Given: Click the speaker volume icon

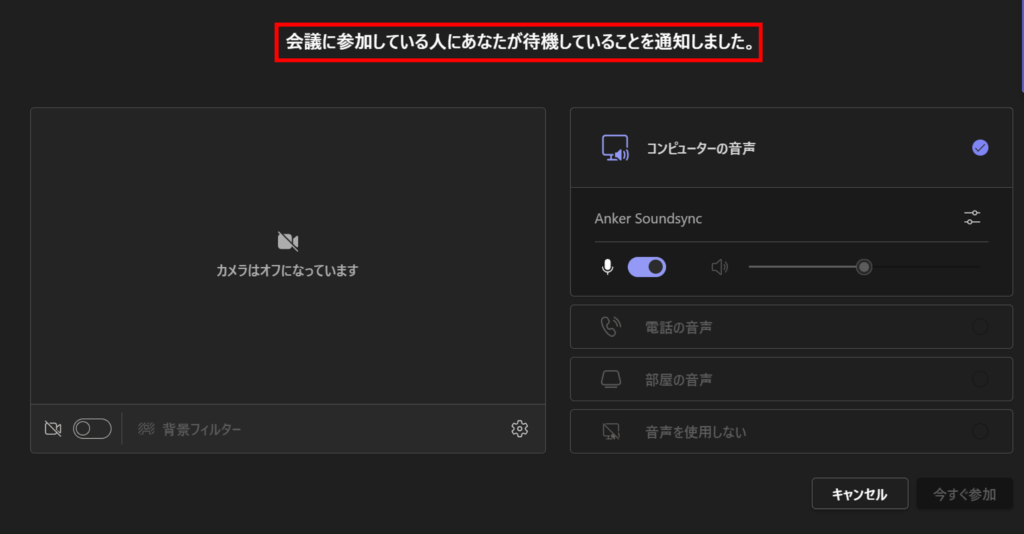Looking at the screenshot, I should click(718, 267).
